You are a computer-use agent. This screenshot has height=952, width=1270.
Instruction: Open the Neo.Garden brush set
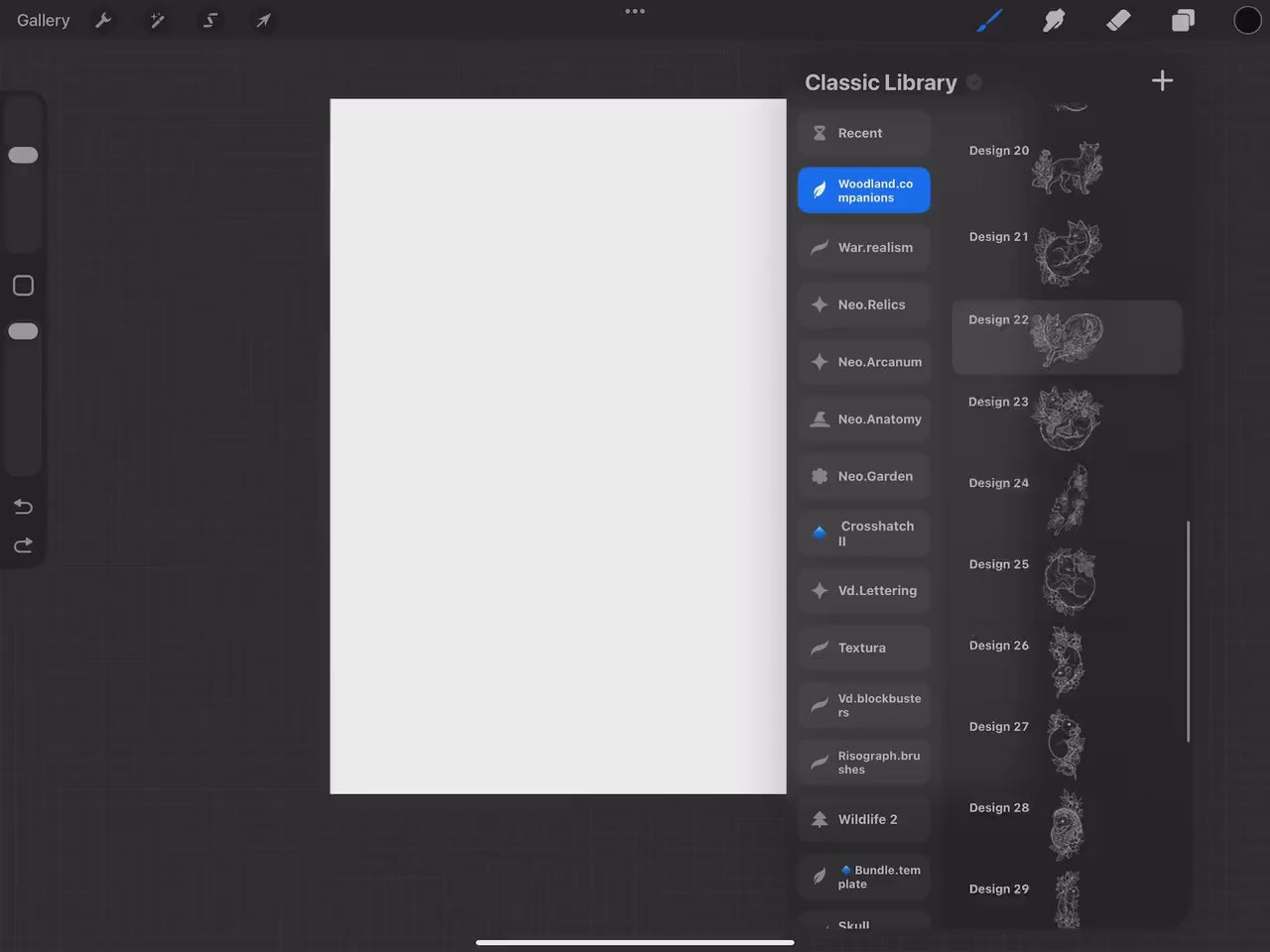click(x=864, y=476)
